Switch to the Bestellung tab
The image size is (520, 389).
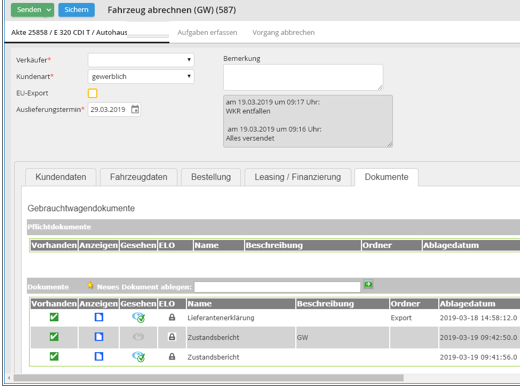click(x=211, y=177)
